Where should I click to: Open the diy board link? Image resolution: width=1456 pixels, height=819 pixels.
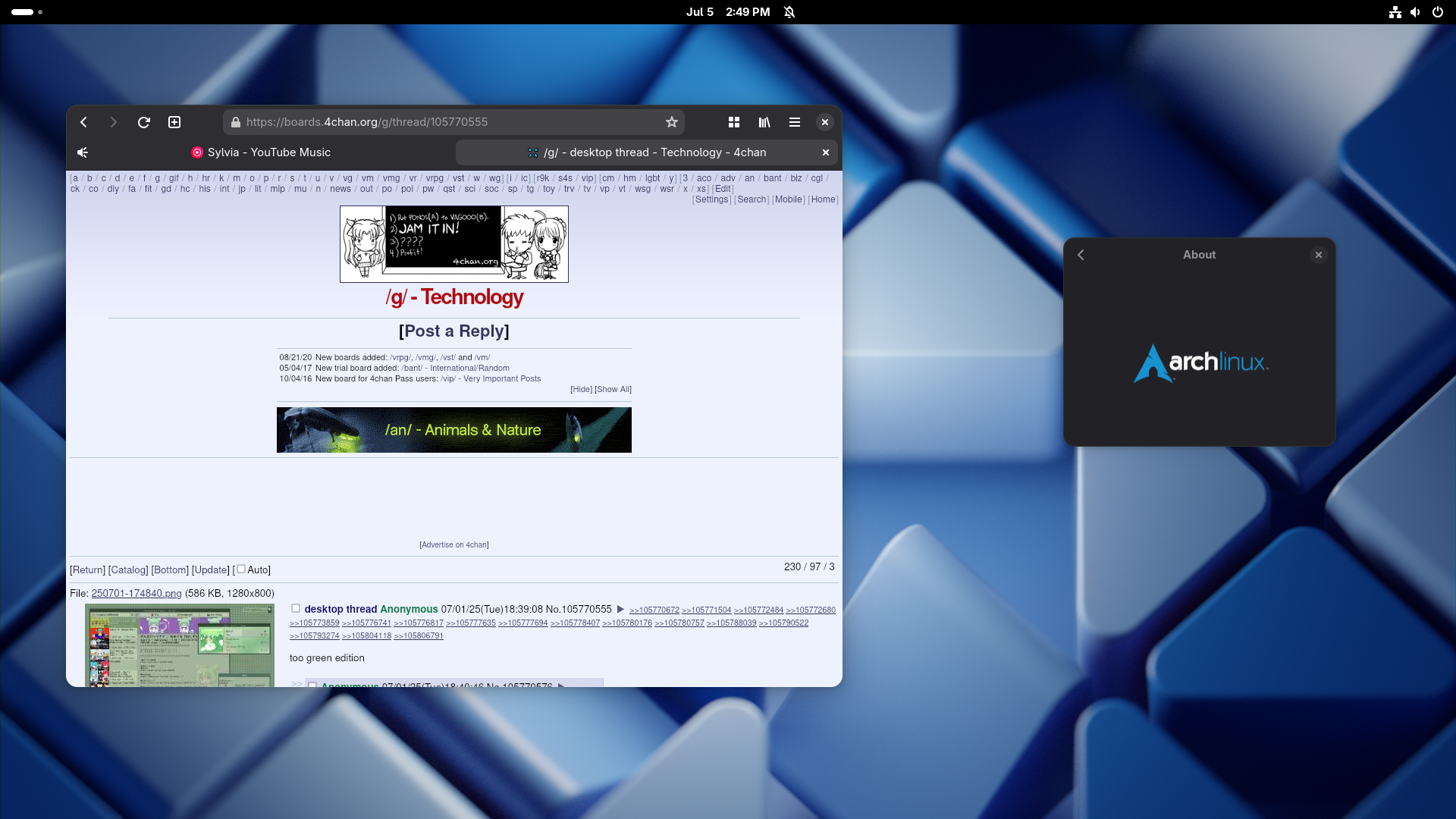[x=113, y=189]
